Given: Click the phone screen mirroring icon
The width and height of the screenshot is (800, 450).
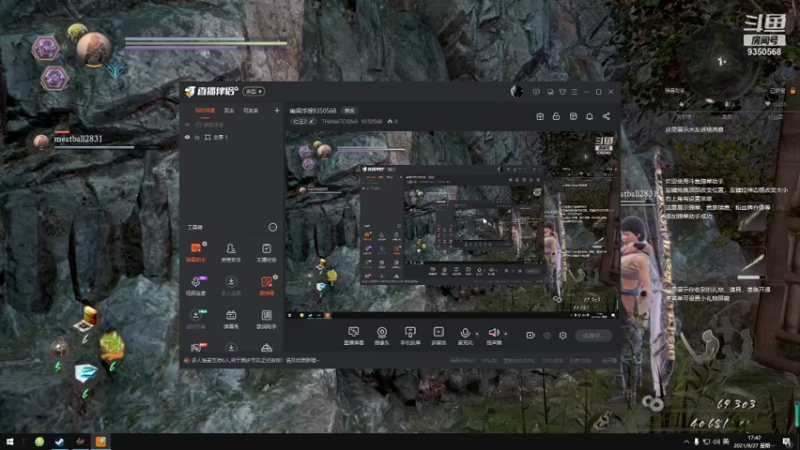Looking at the screenshot, I should point(410,336).
